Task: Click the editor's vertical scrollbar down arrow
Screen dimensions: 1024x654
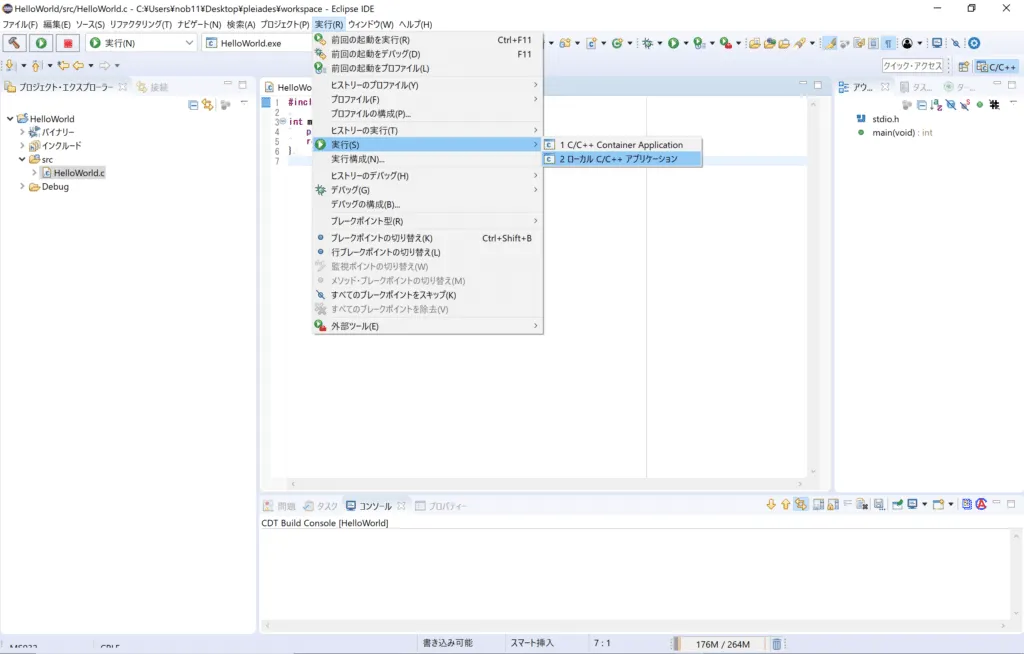Action: coord(813,471)
